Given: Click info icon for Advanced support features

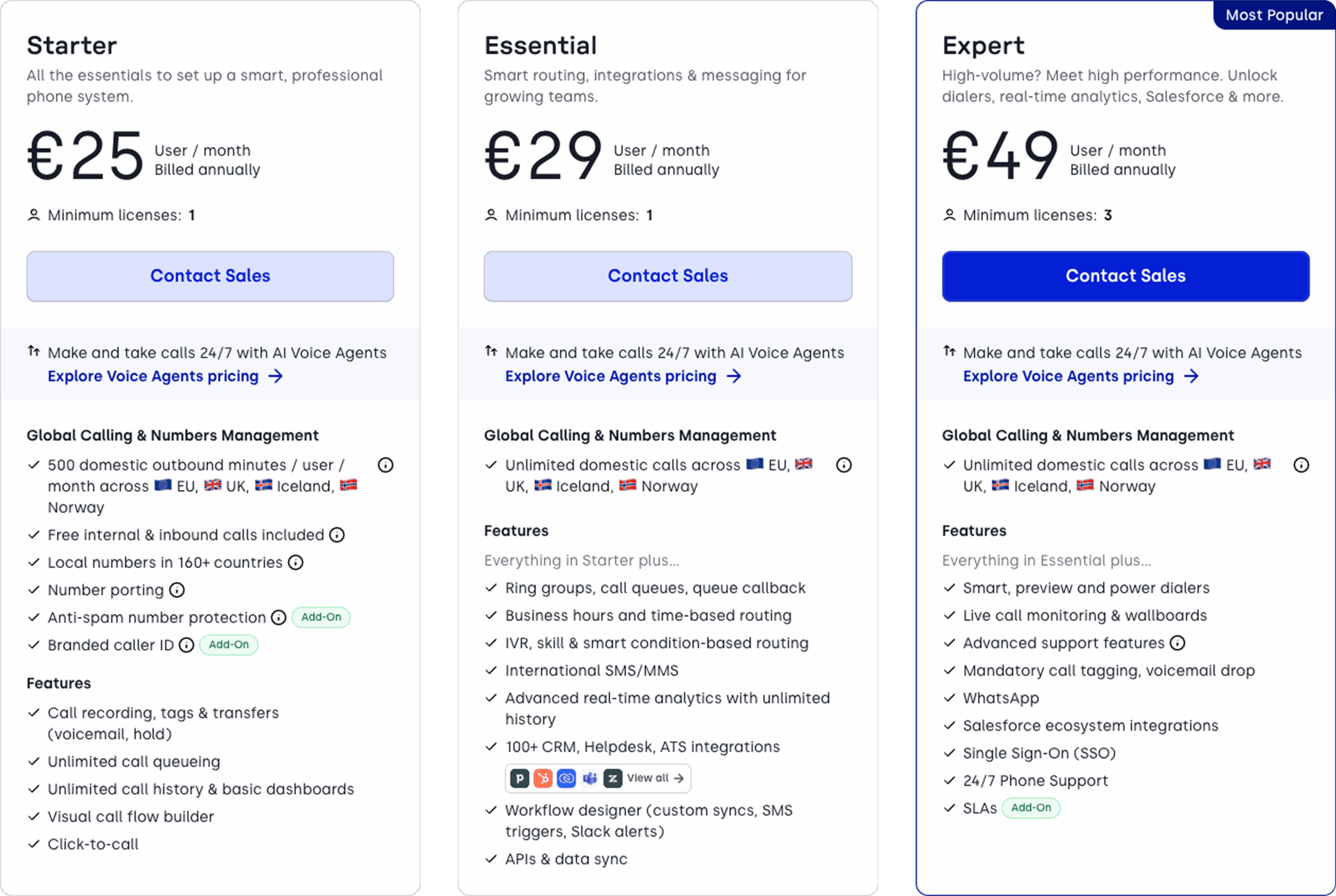Looking at the screenshot, I should pyautogui.click(x=1177, y=643).
